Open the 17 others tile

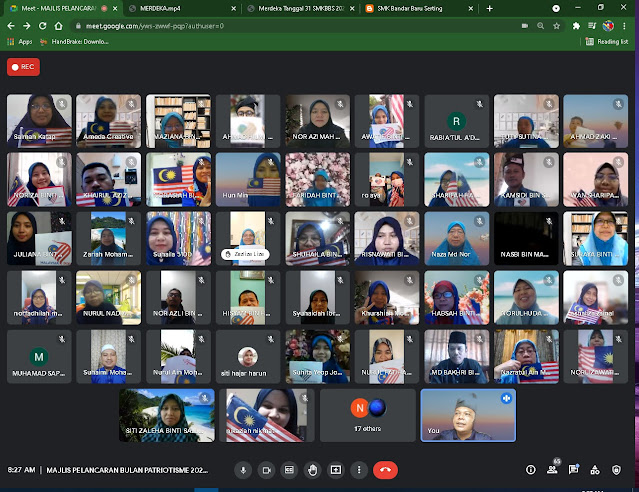tap(368, 415)
